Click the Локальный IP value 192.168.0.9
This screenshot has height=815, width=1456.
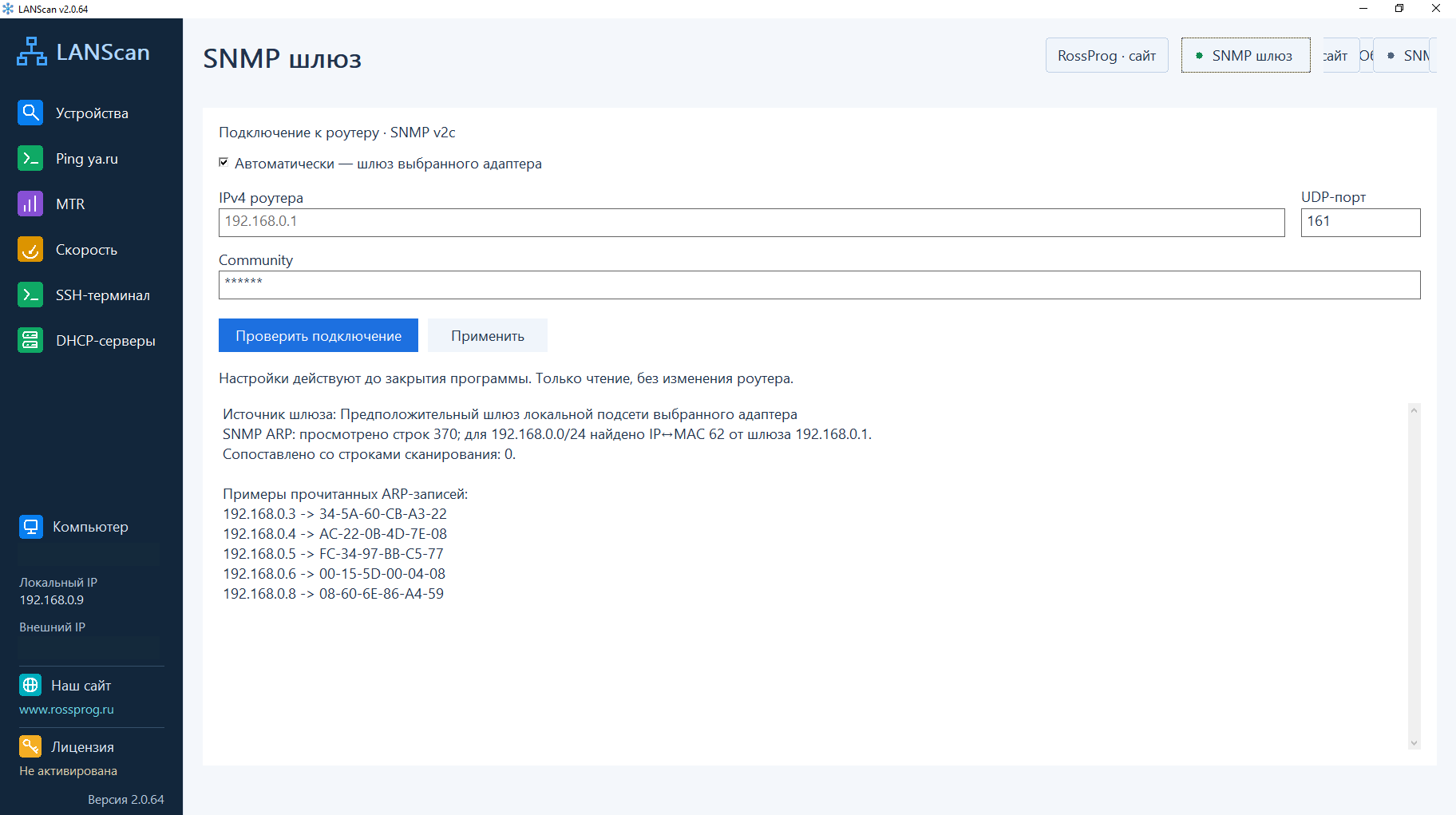click(51, 599)
